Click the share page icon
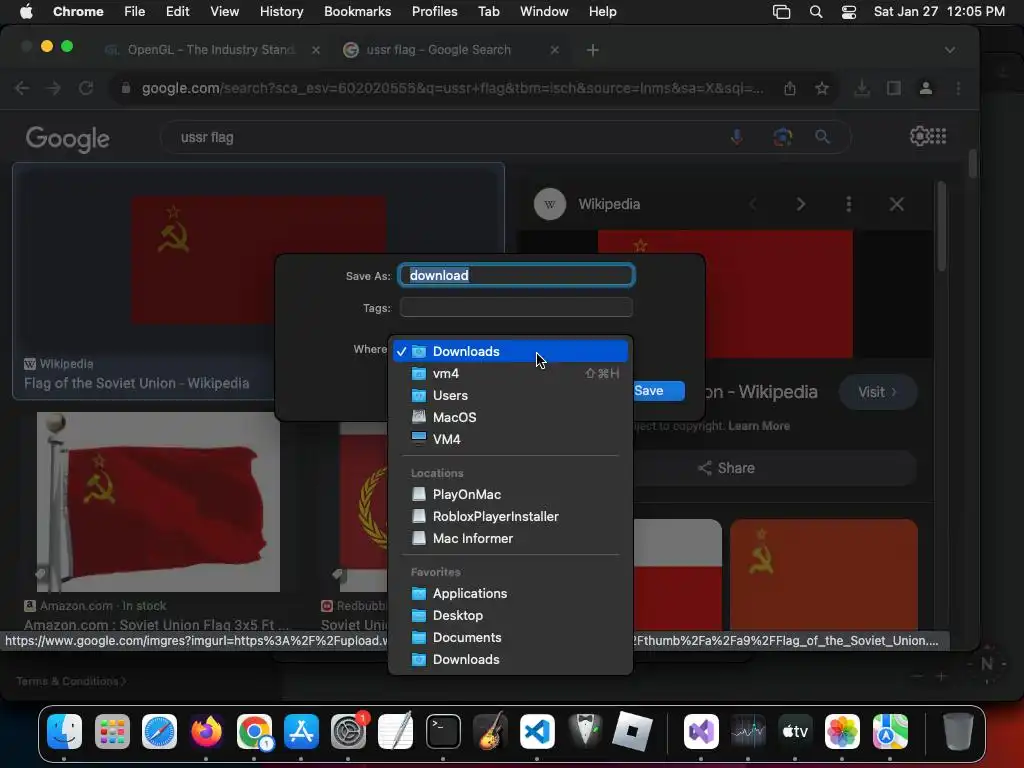The image size is (1024, 768). pos(790,88)
